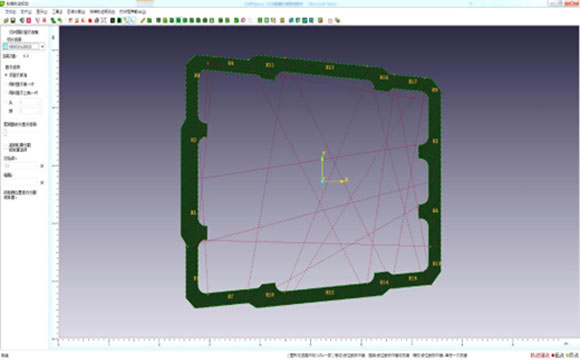Click the A value input field
Viewport: 580px width, 360px height.
pyautogui.click(x=29, y=102)
